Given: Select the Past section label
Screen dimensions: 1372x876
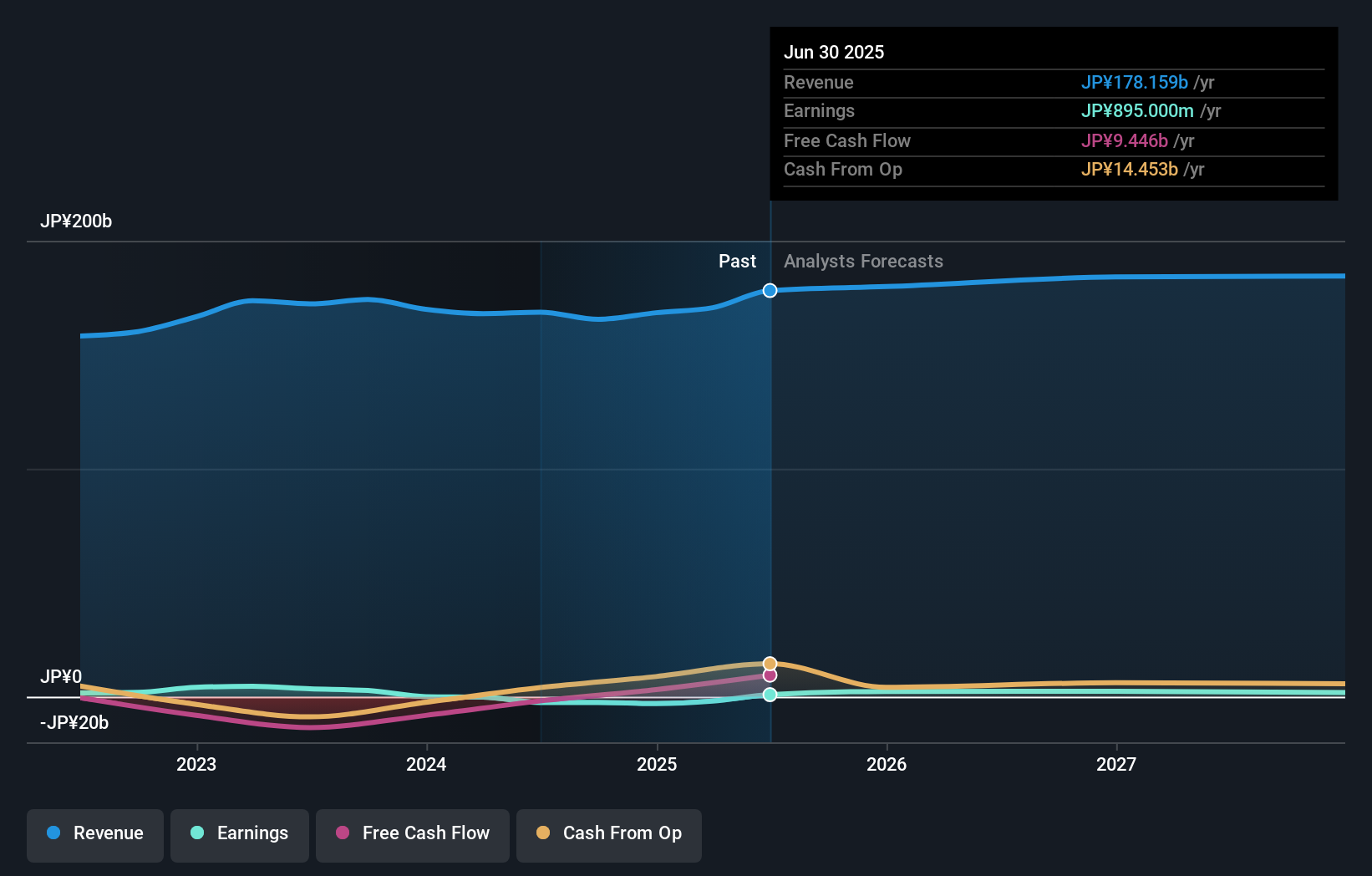Looking at the screenshot, I should 737,261.
